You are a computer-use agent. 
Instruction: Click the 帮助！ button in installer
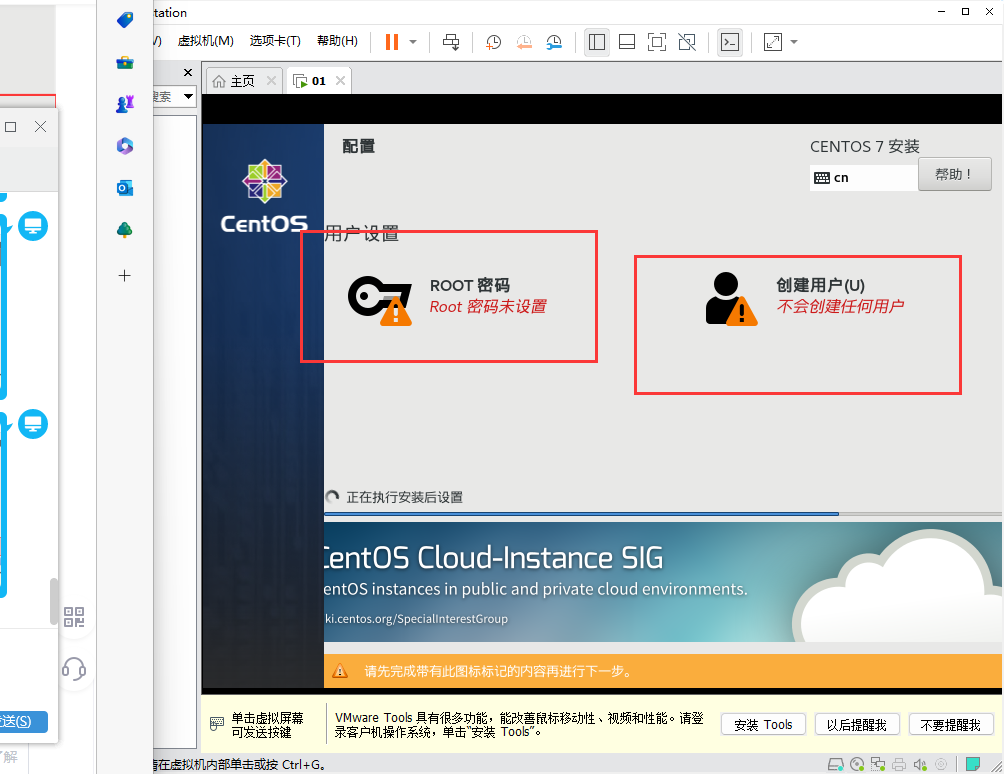954,174
